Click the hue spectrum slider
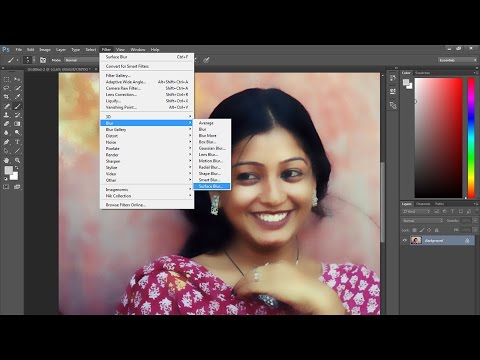Image resolution: width=480 pixels, height=360 pixels. point(471,138)
